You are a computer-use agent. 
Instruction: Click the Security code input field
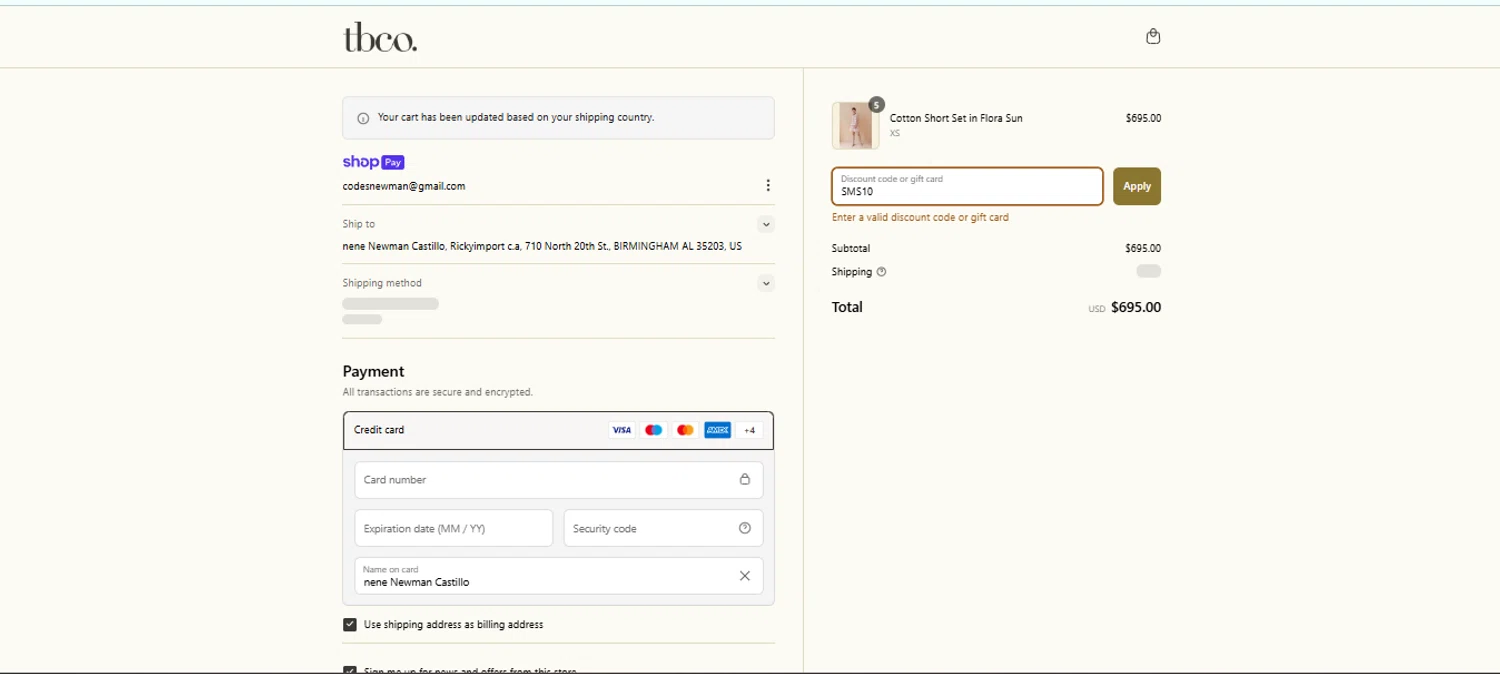click(x=650, y=528)
